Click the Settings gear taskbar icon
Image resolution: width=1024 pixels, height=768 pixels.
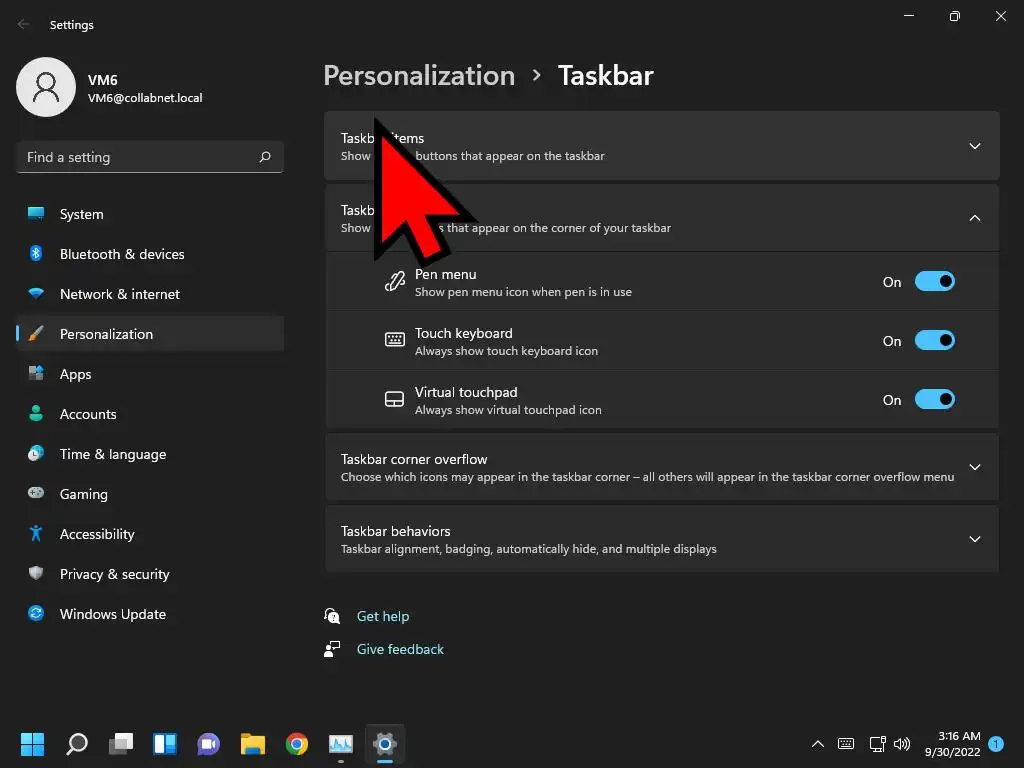(x=385, y=744)
